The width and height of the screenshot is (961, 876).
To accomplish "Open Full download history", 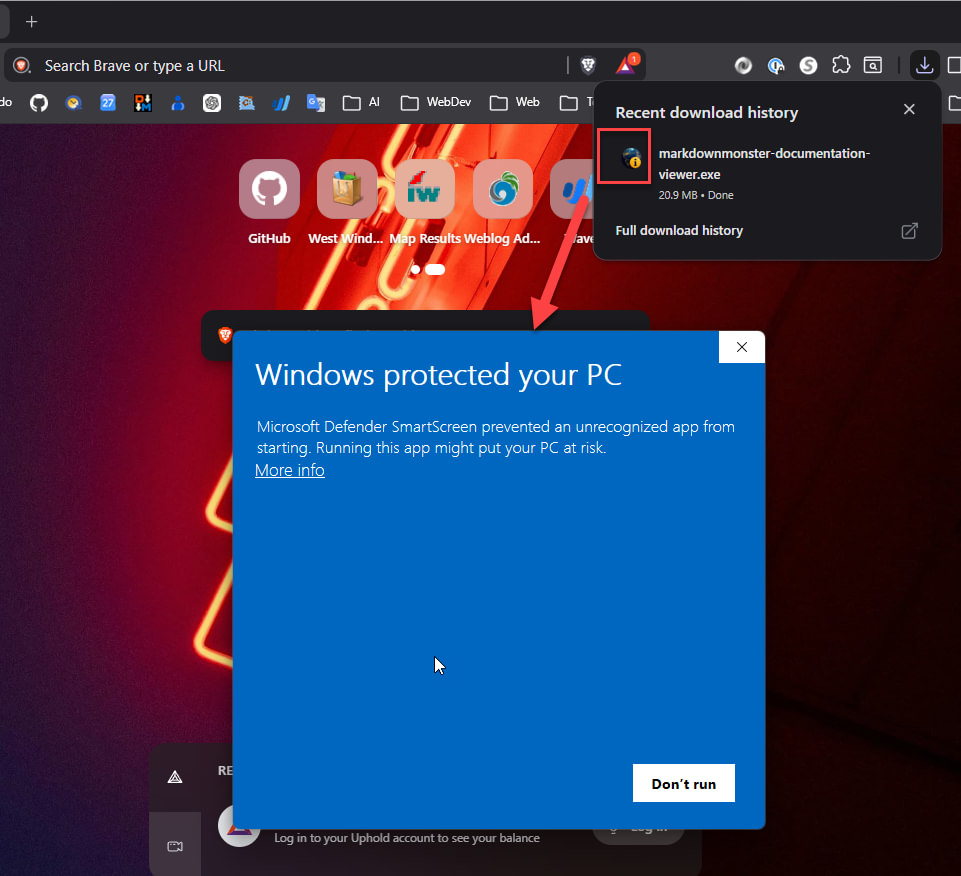I will tap(679, 230).
